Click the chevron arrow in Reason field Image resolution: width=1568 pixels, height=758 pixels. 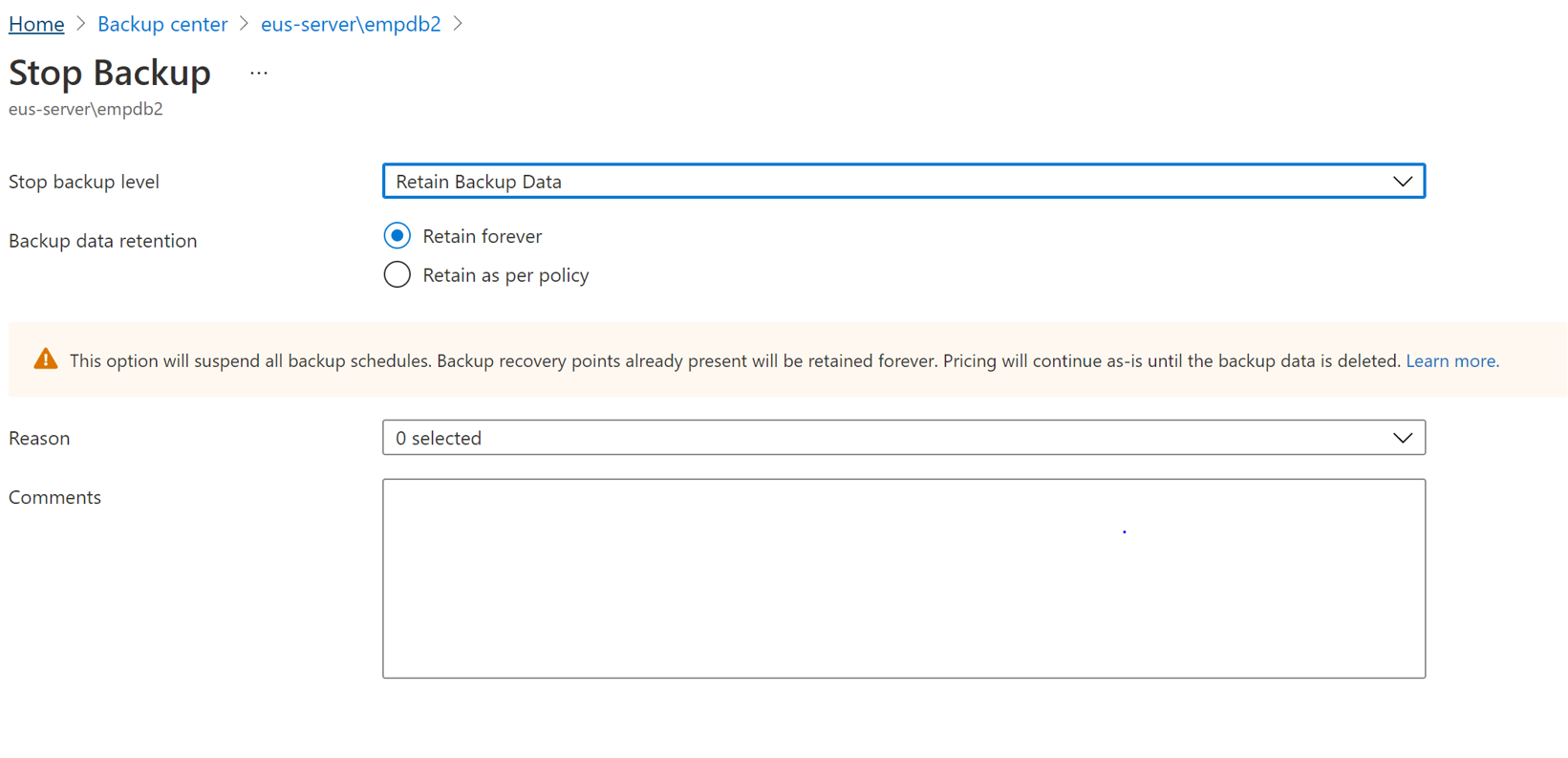coord(1402,438)
